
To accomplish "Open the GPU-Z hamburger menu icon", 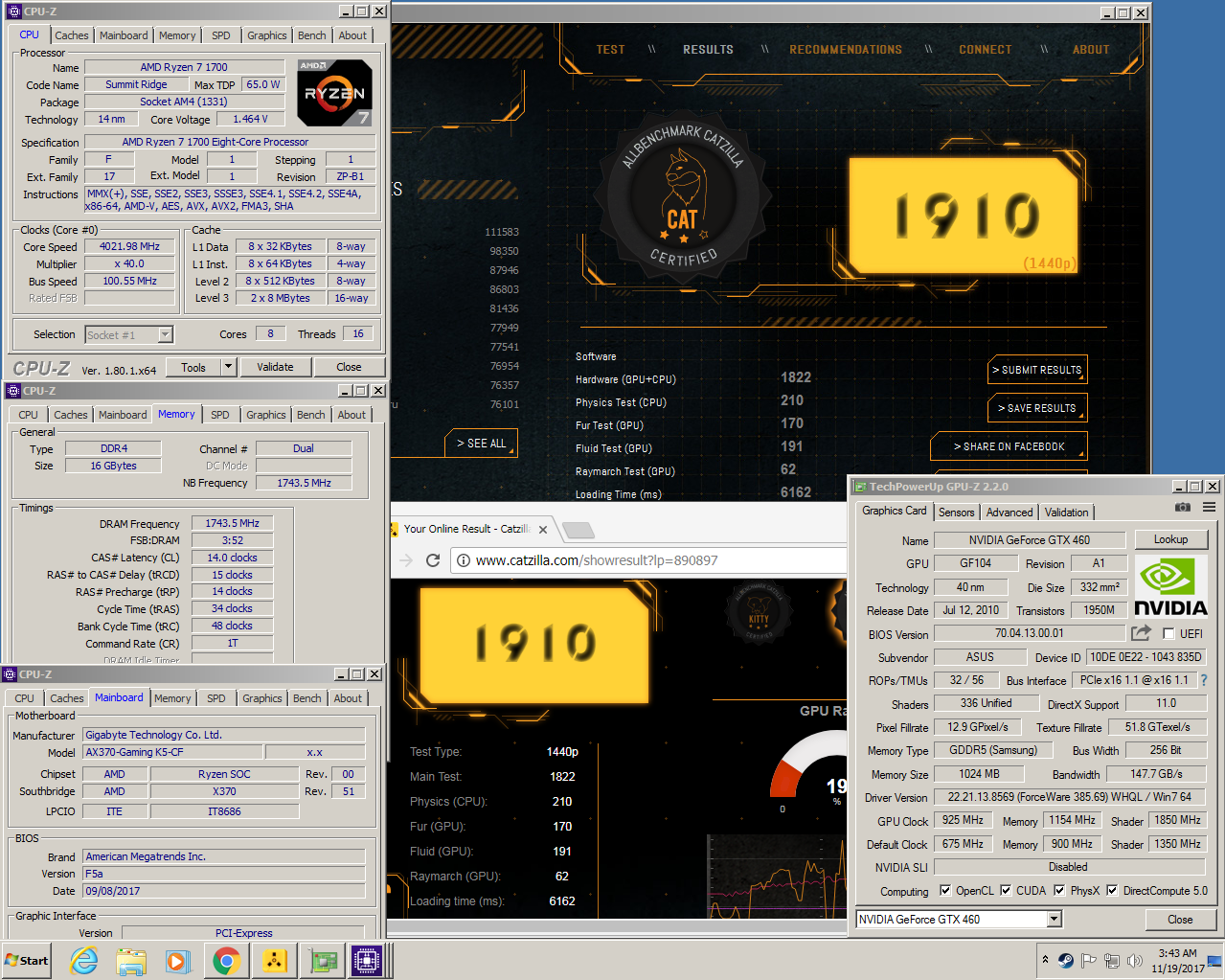I will [x=1209, y=507].
